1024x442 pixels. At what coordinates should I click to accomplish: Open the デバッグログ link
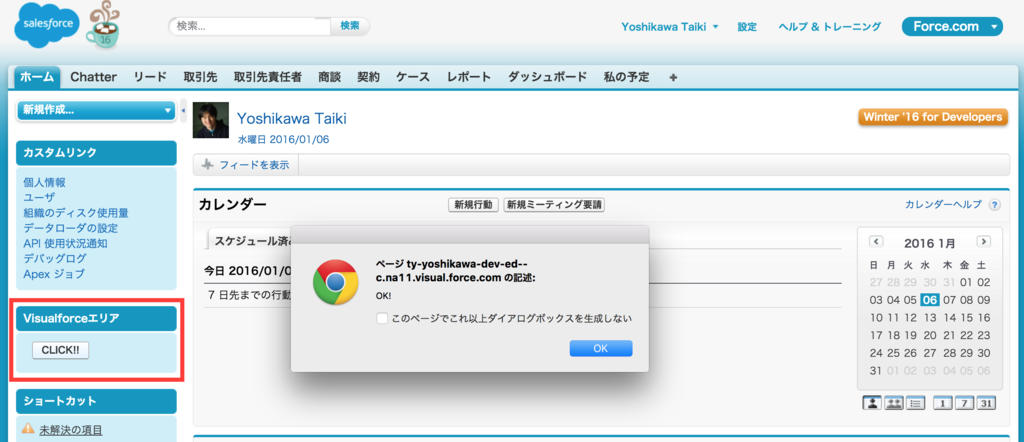55,259
